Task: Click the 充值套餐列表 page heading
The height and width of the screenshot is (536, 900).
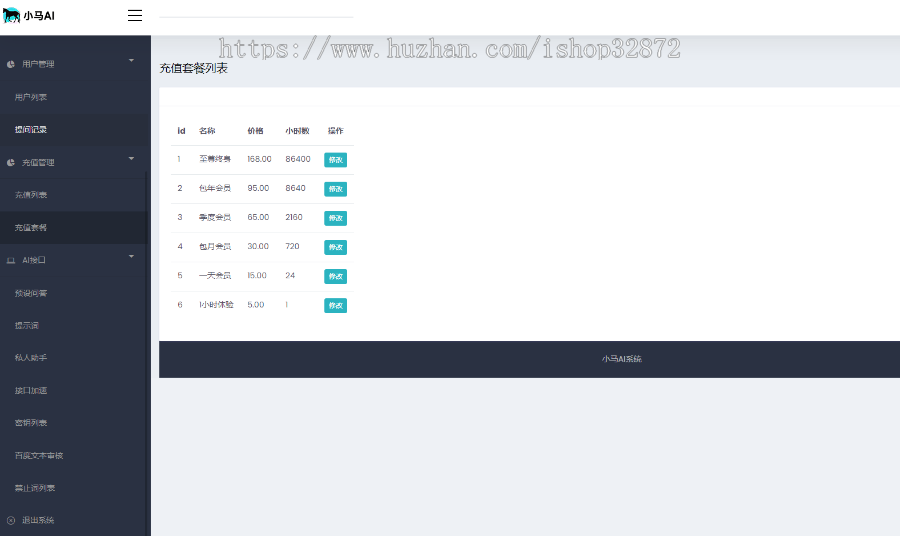Action: [193, 68]
